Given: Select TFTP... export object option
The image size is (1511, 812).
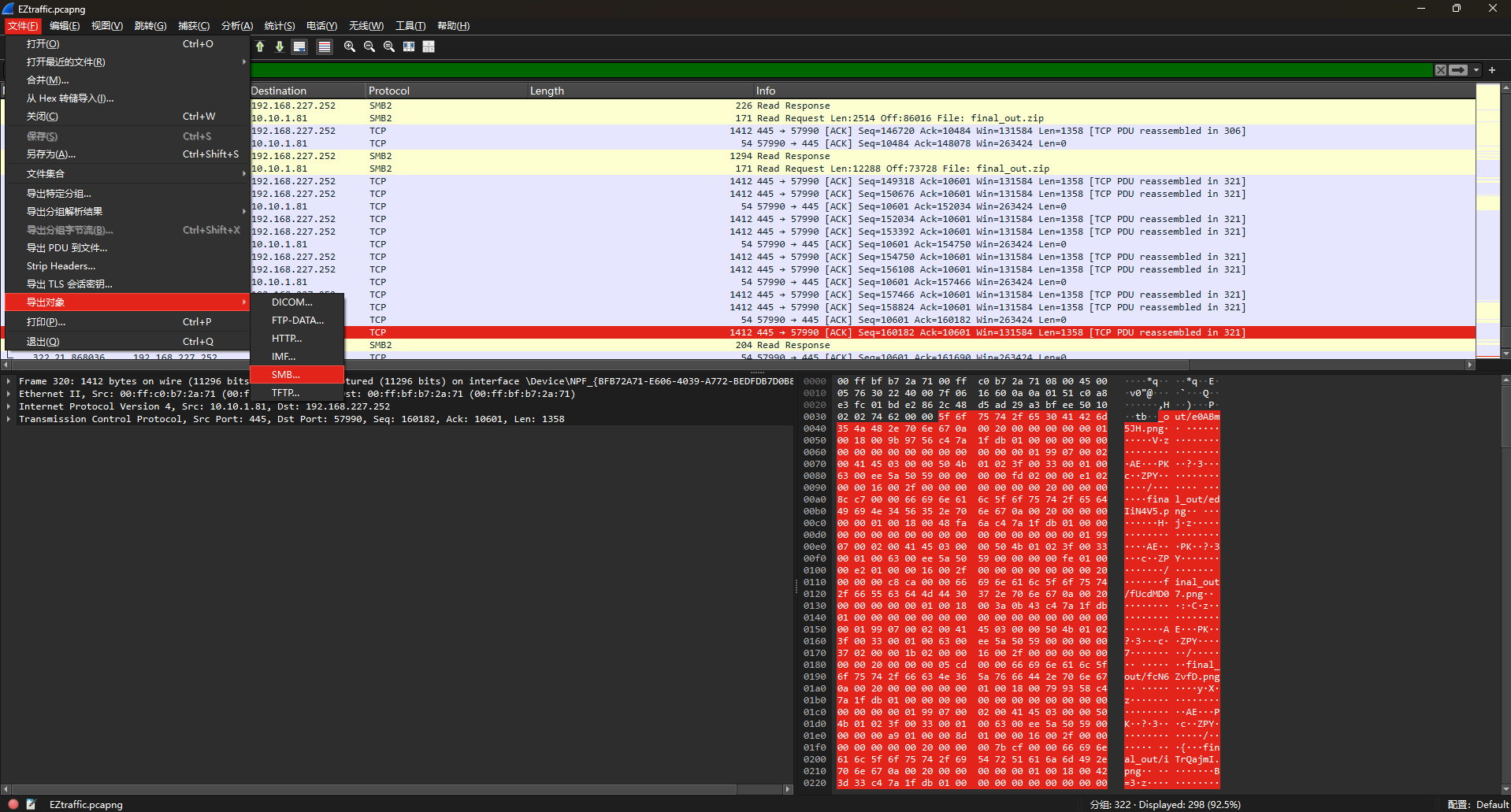Looking at the screenshot, I should pyautogui.click(x=297, y=393).
